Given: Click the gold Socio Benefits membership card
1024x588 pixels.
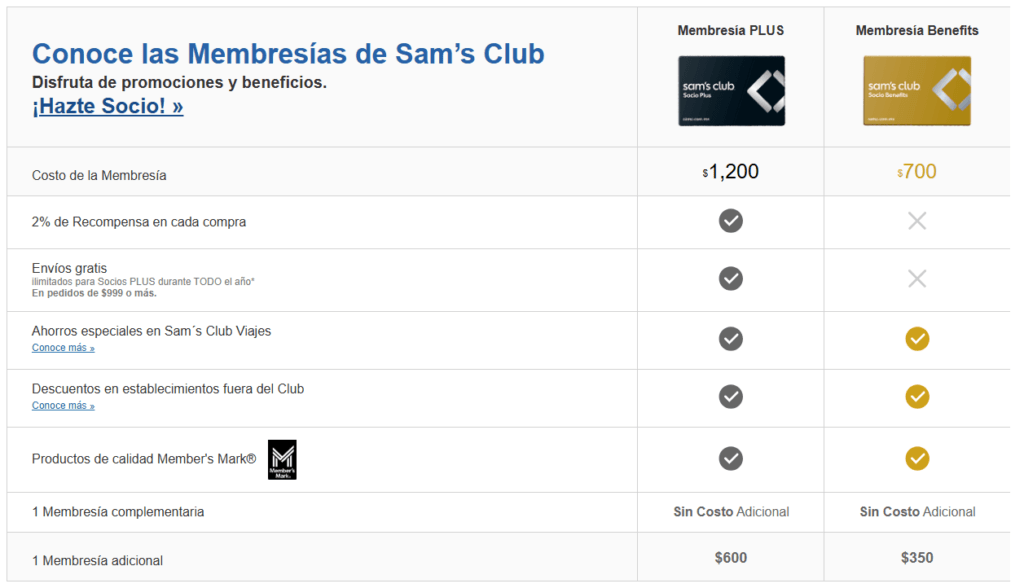Looking at the screenshot, I should coord(917,91).
